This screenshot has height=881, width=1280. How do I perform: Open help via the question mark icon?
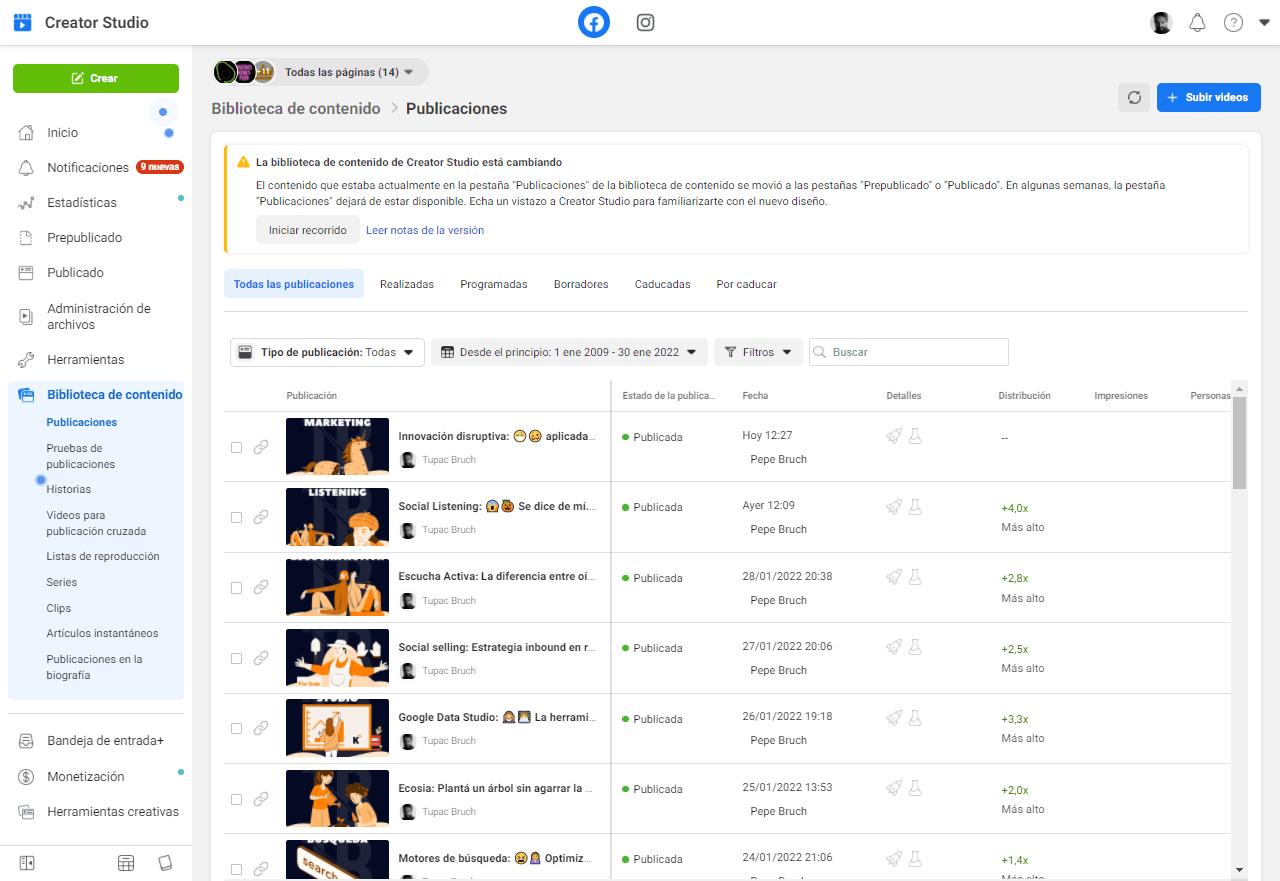coord(1233,22)
